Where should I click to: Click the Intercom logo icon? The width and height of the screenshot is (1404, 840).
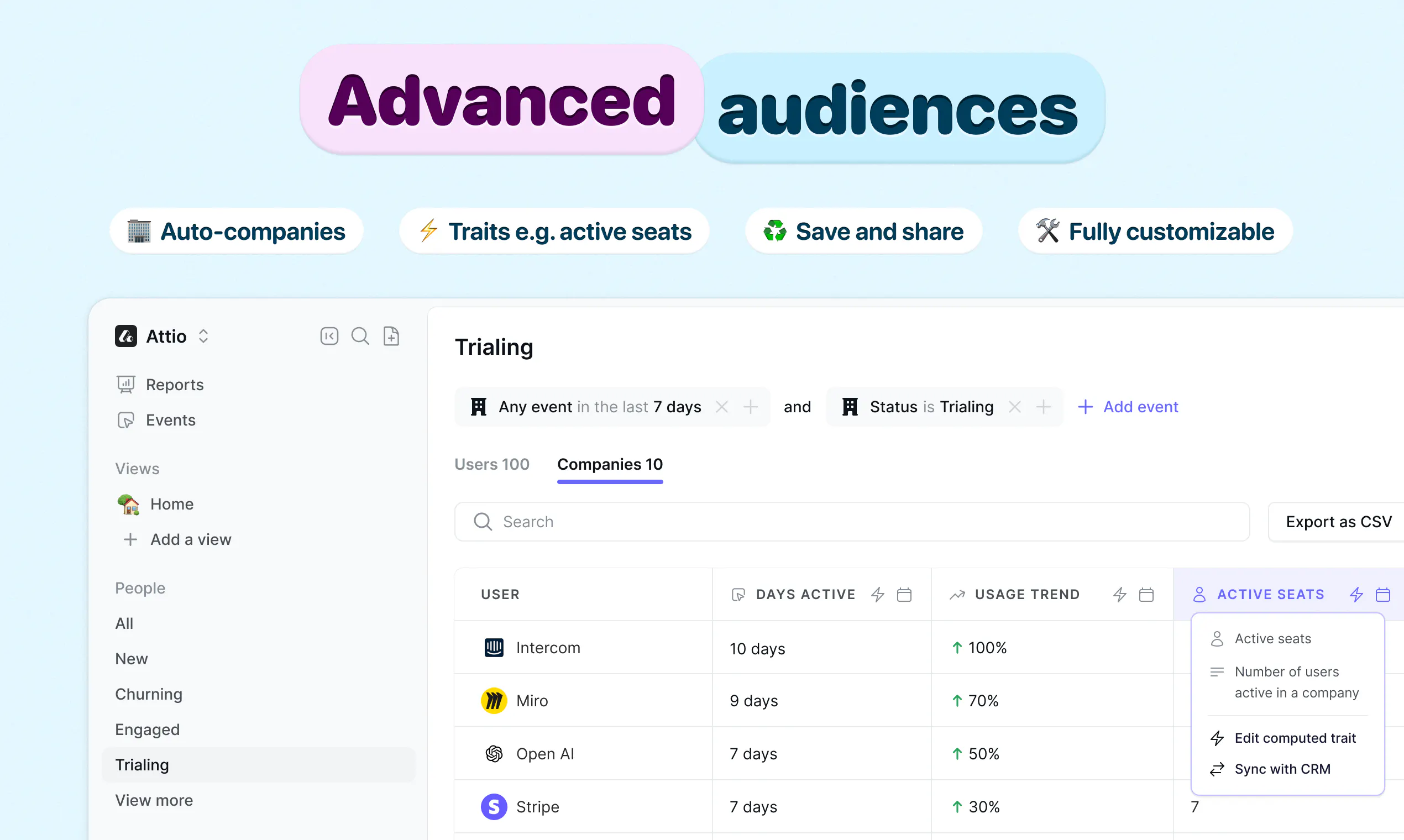[x=494, y=648]
